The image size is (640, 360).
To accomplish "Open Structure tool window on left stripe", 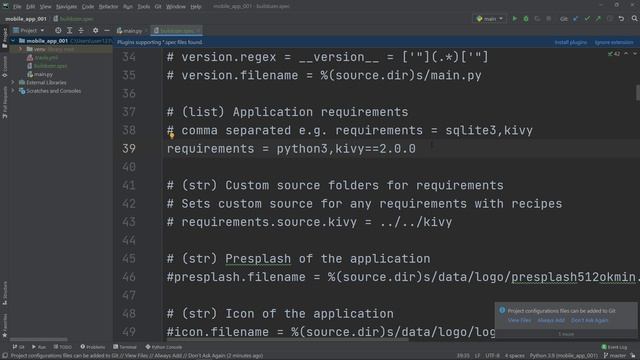I will point(4,293).
